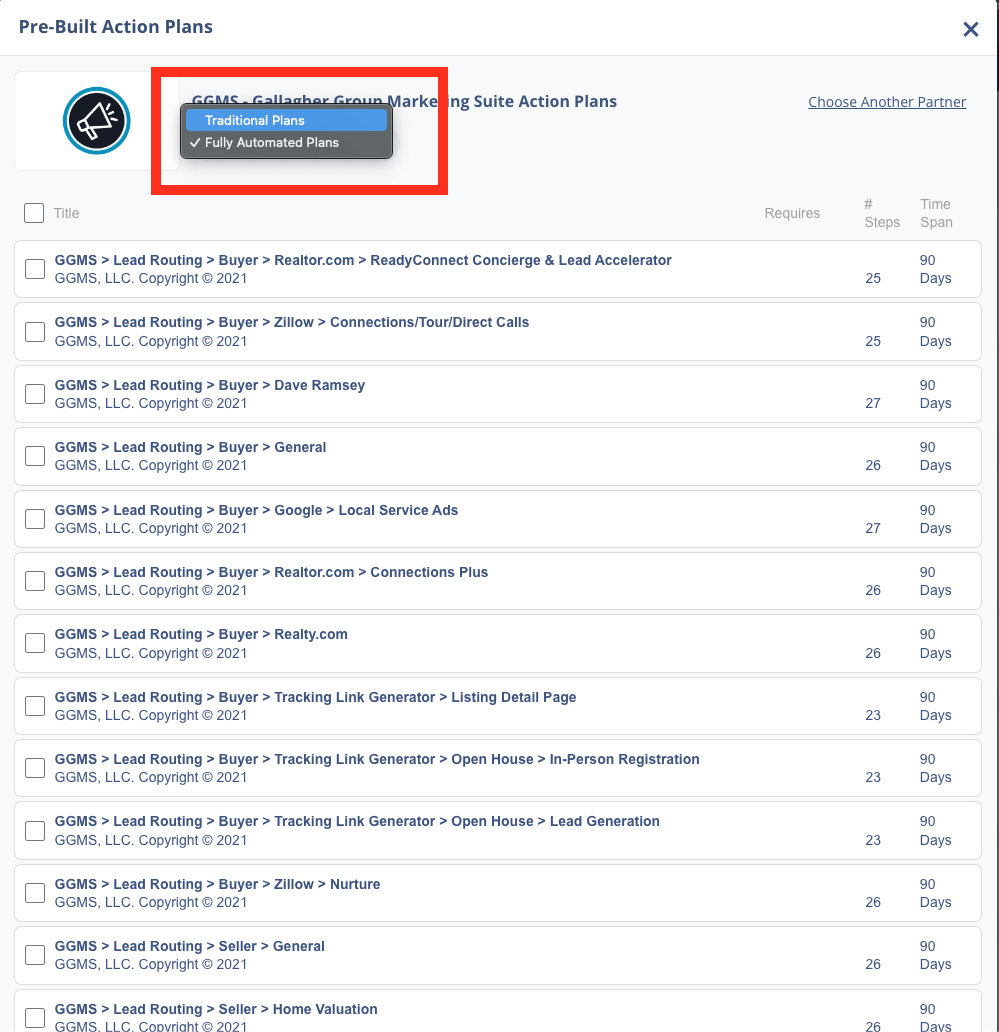The height and width of the screenshot is (1032, 999).
Task: Click the Realtor.com > Connections Plus title
Action: click(x=271, y=572)
